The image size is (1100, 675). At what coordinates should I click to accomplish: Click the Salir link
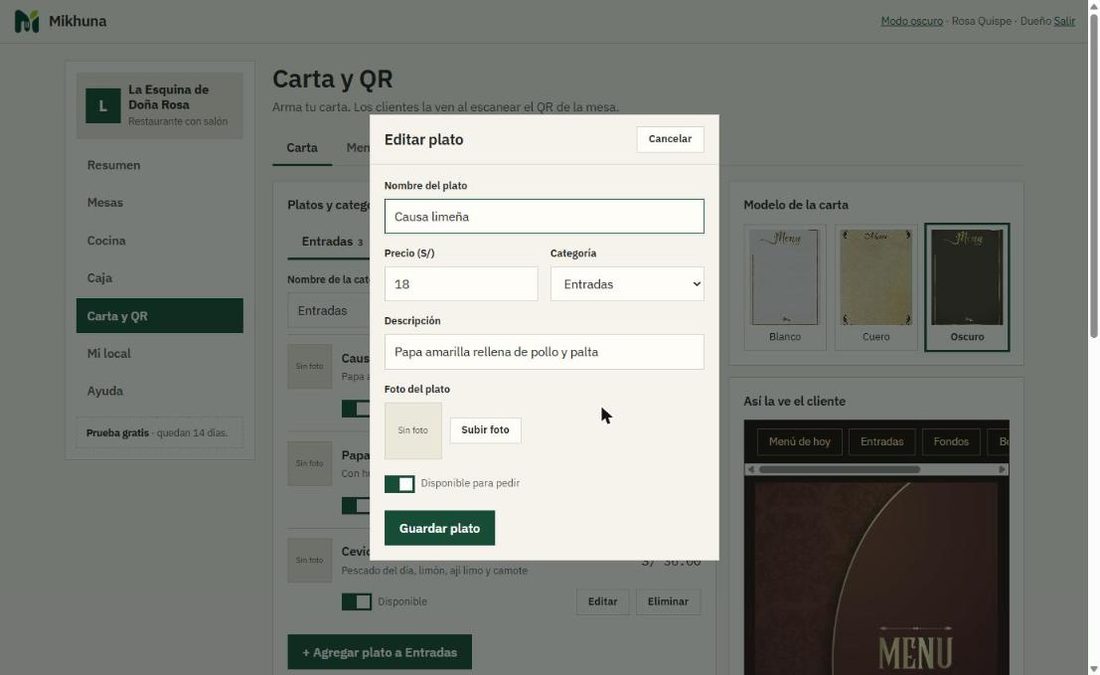click(x=1064, y=21)
